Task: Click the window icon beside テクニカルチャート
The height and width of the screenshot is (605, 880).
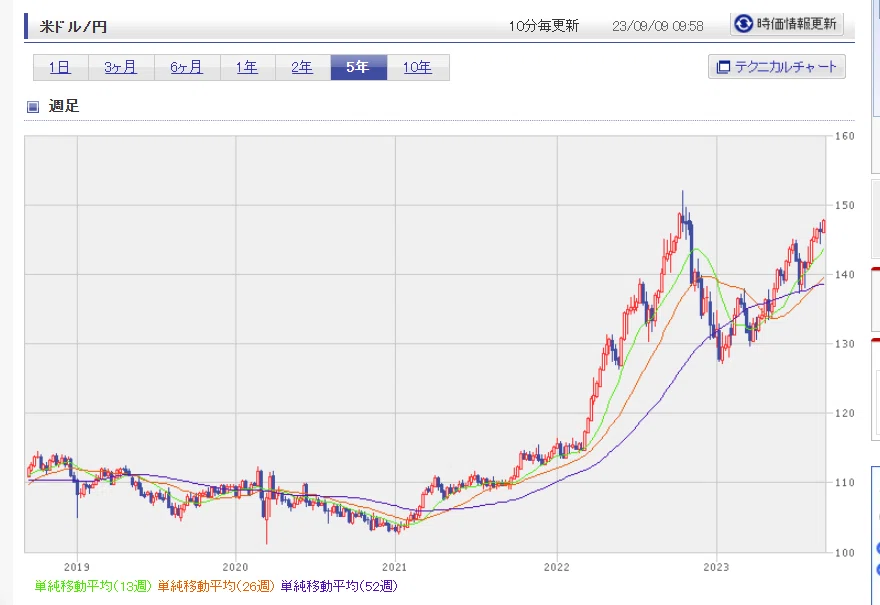Action: [x=723, y=67]
